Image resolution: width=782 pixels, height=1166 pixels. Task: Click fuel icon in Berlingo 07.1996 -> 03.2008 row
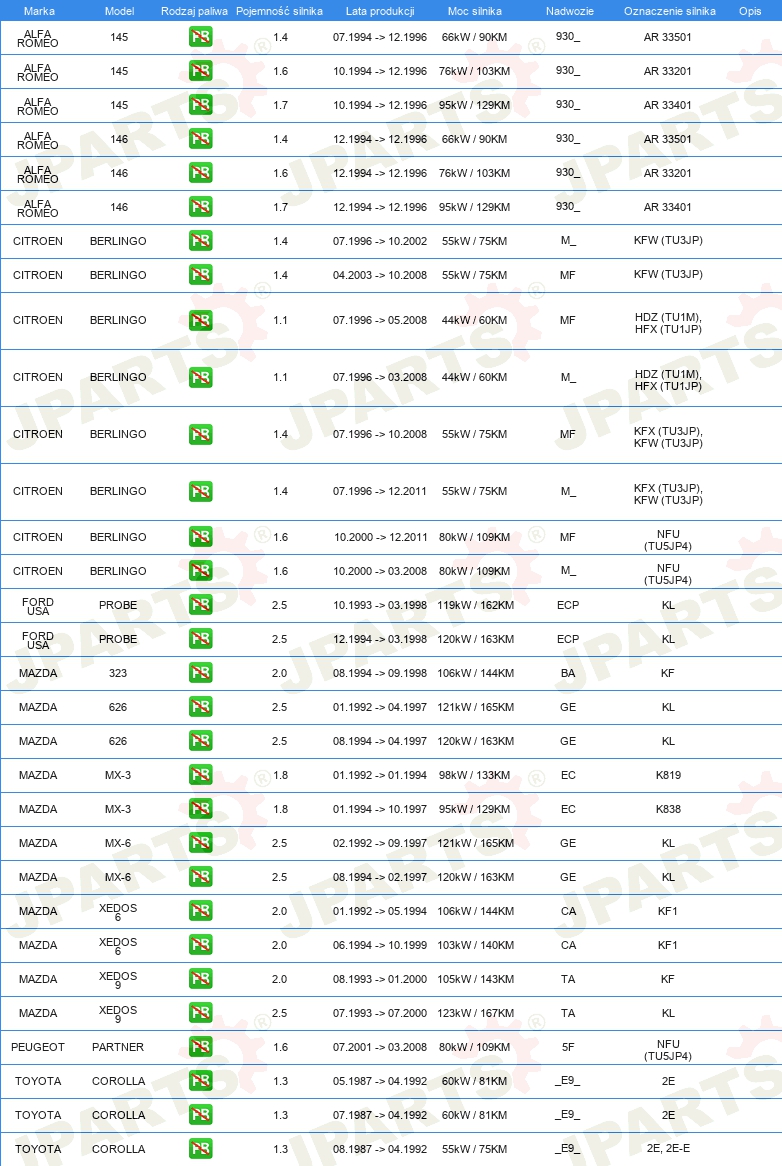(201, 377)
